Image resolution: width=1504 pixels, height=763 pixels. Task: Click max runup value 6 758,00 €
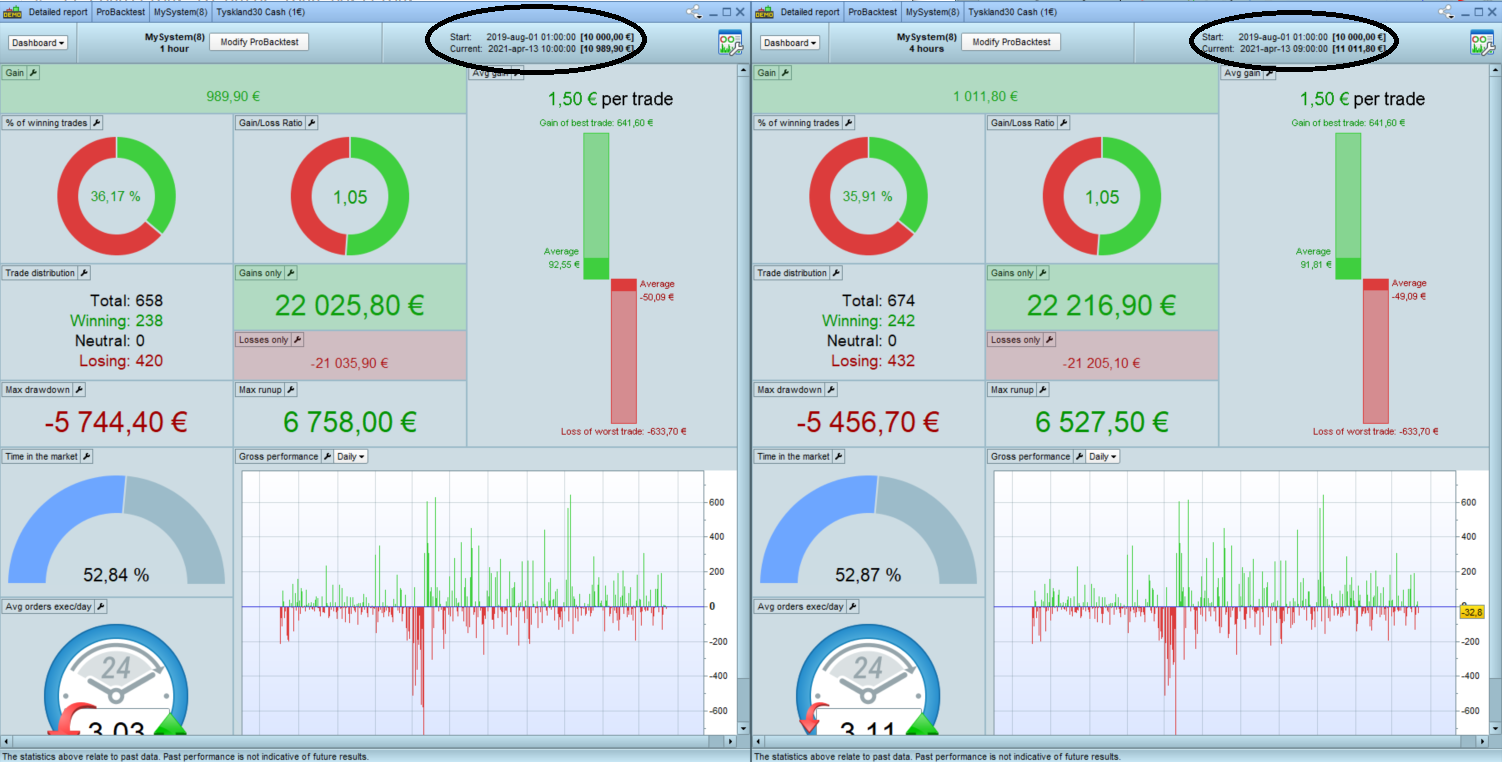351,423
